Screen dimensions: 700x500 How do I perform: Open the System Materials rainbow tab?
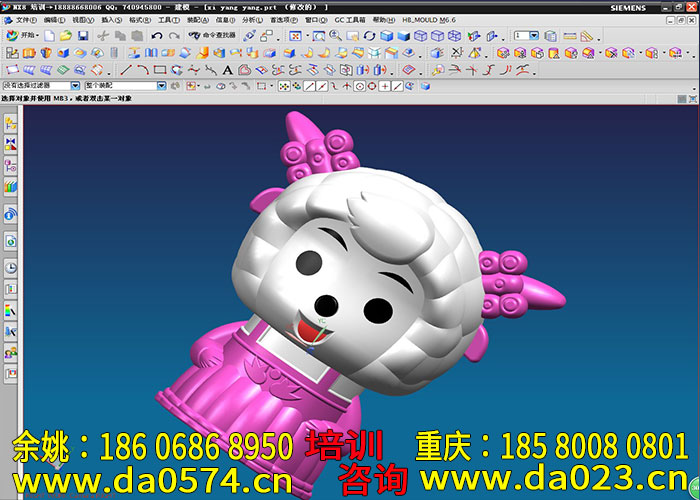point(11,310)
